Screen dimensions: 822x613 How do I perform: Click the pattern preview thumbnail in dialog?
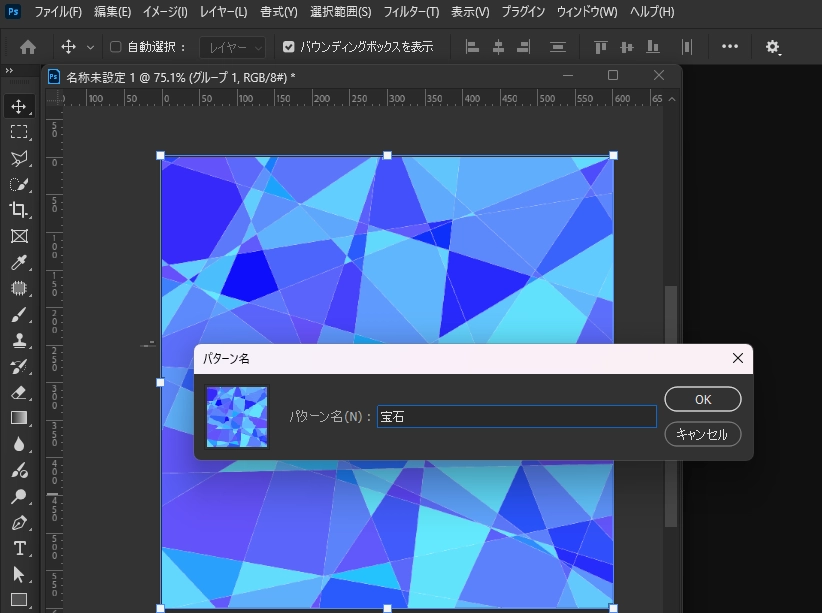(x=237, y=416)
